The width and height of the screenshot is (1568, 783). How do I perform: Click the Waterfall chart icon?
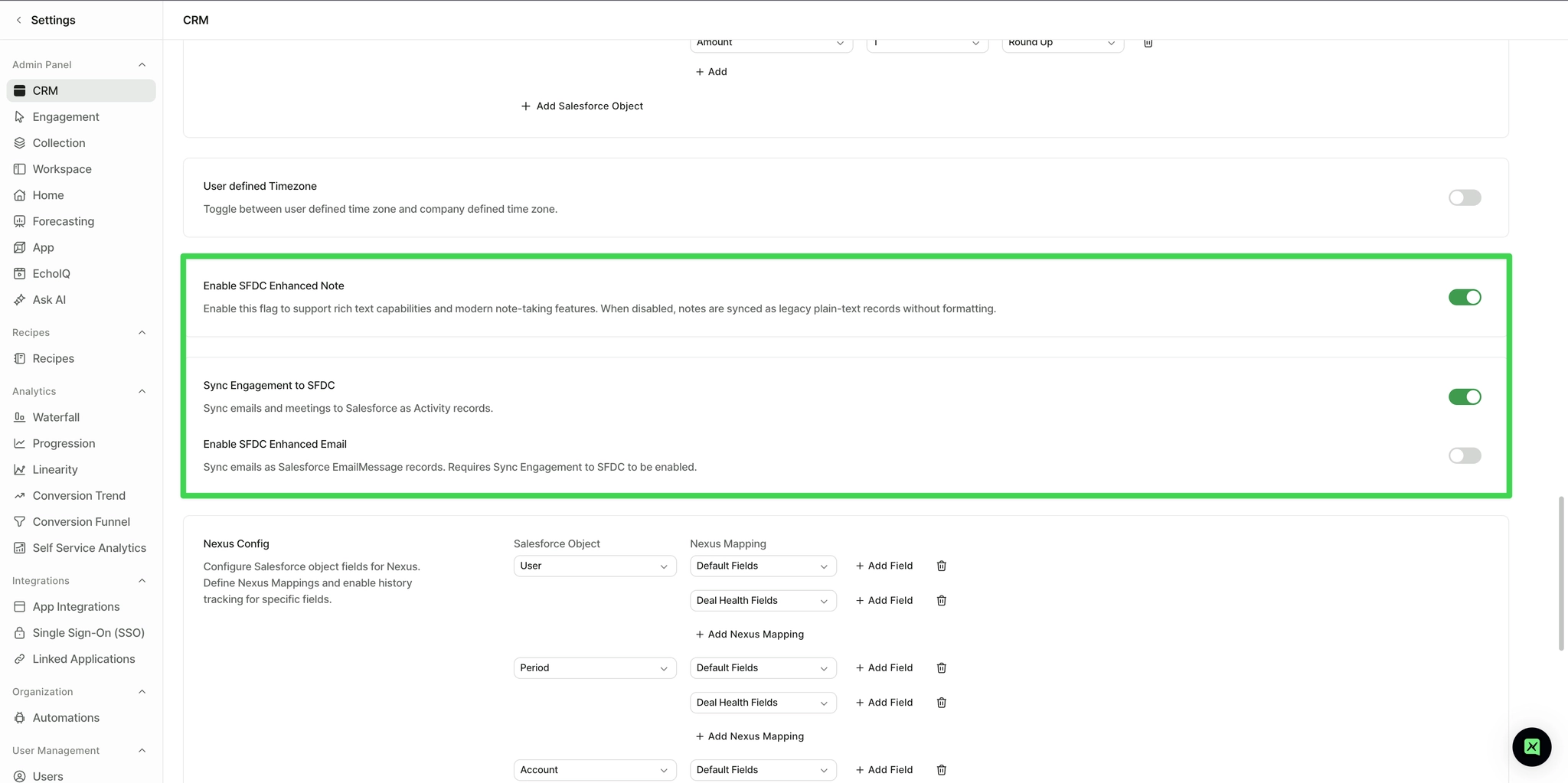[20, 417]
